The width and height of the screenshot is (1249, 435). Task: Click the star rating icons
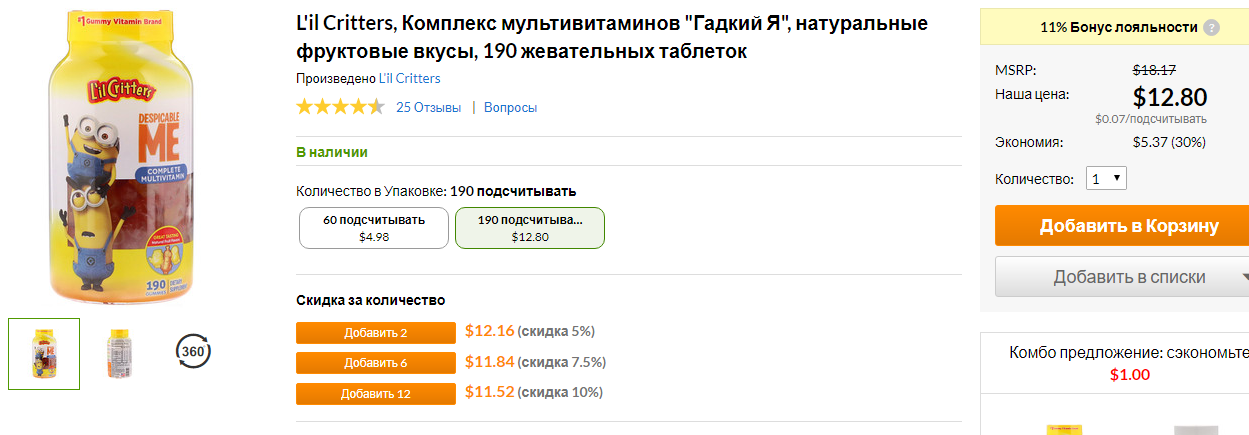(340, 107)
